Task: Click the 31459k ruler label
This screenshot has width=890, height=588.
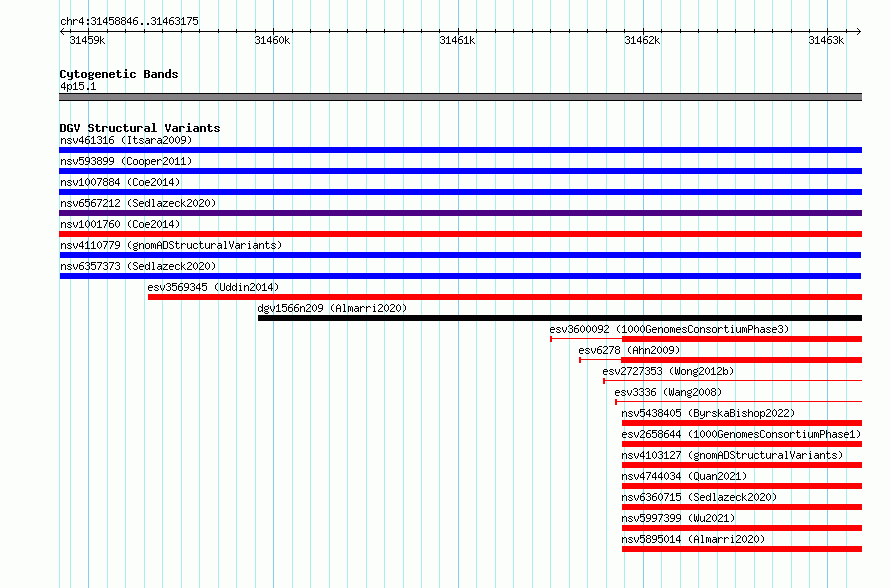Action: pos(87,40)
